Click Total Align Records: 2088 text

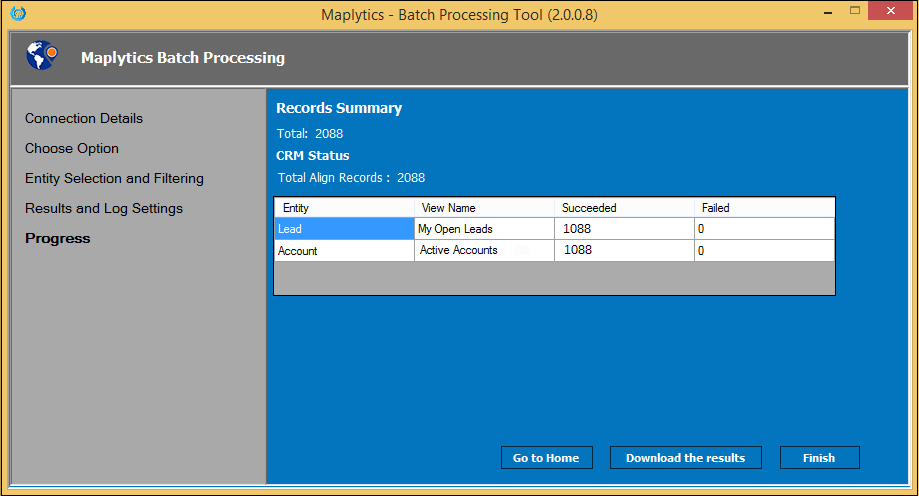click(x=351, y=178)
